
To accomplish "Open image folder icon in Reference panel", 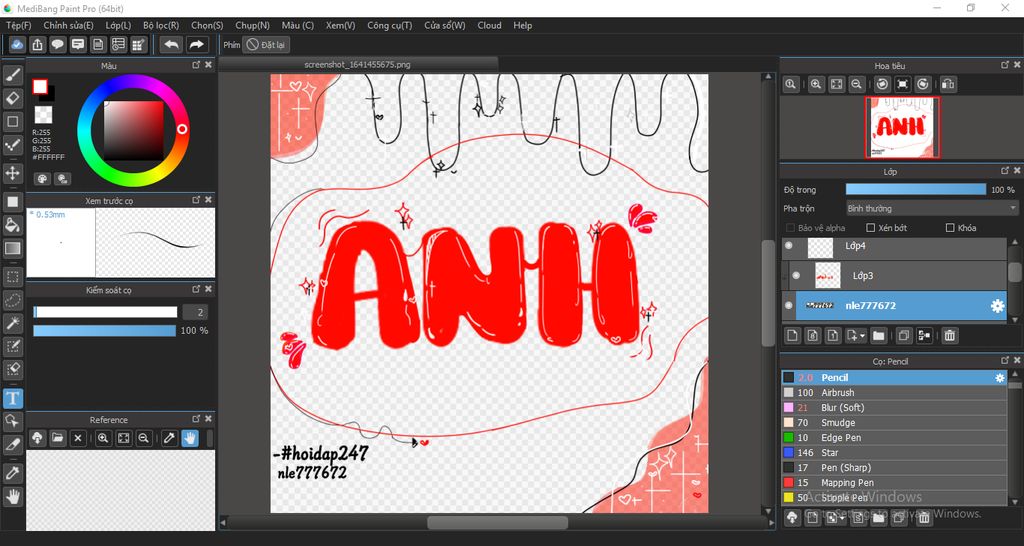I will (x=57, y=438).
